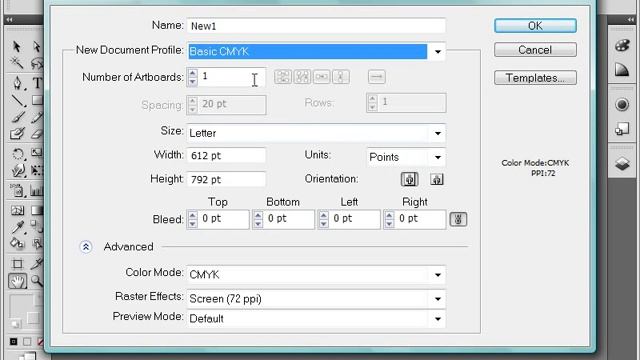Collapse the Advanced section
The height and width of the screenshot is (360, 640).
pos(86,247)
